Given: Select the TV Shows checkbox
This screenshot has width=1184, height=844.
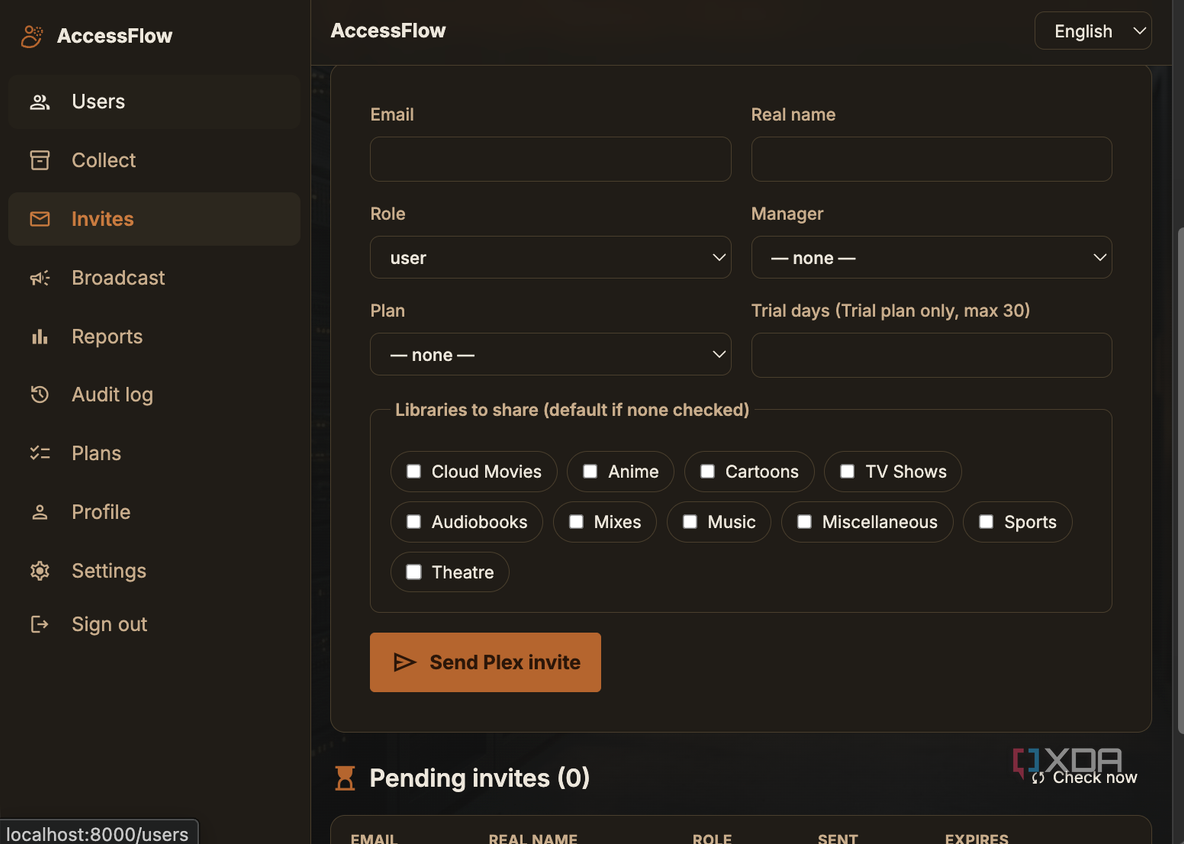Looking at the screenshot, I should pyautogui.click(x=847, y=471).
